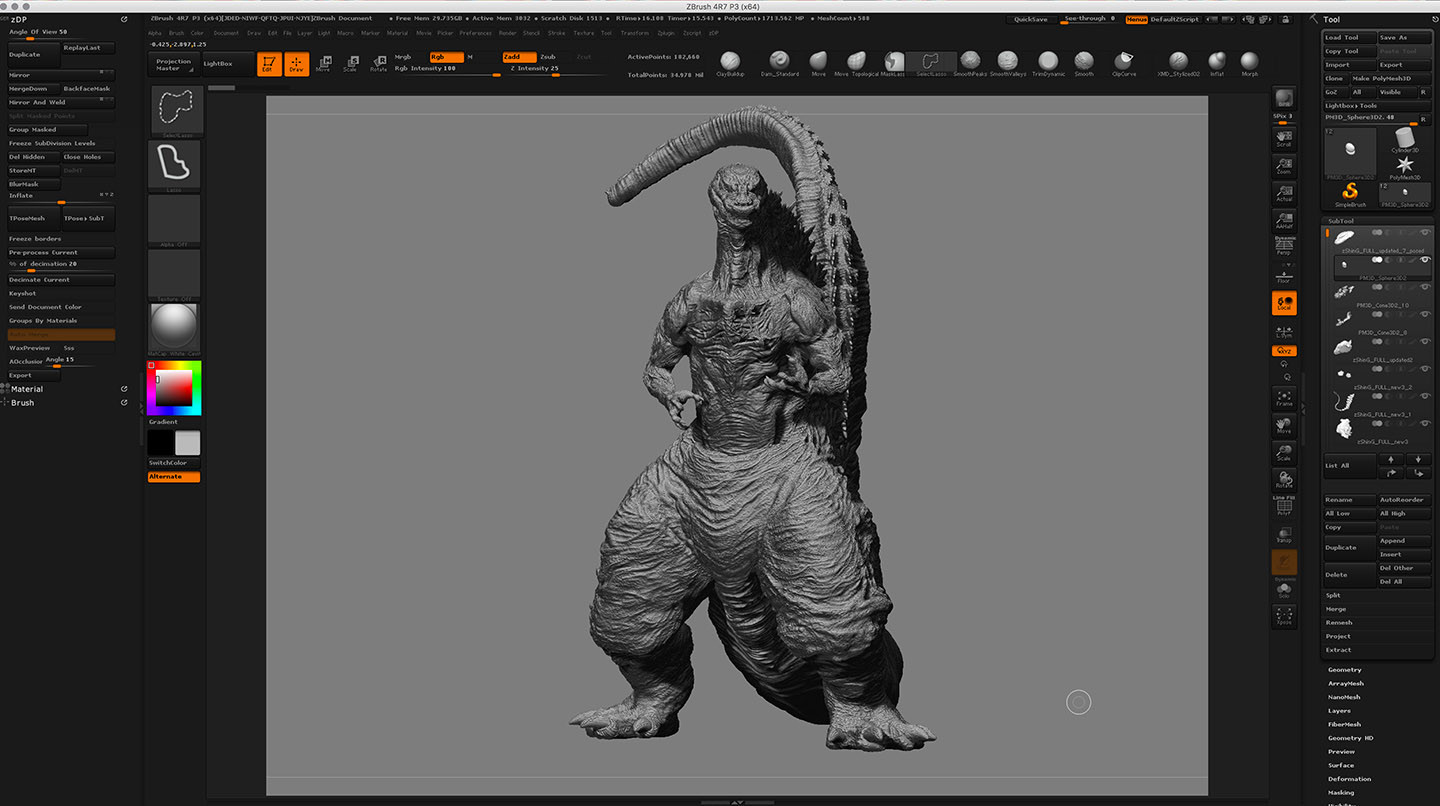Toggle Floor grid display
The image size is (1440, 806).
point(1284,275)
